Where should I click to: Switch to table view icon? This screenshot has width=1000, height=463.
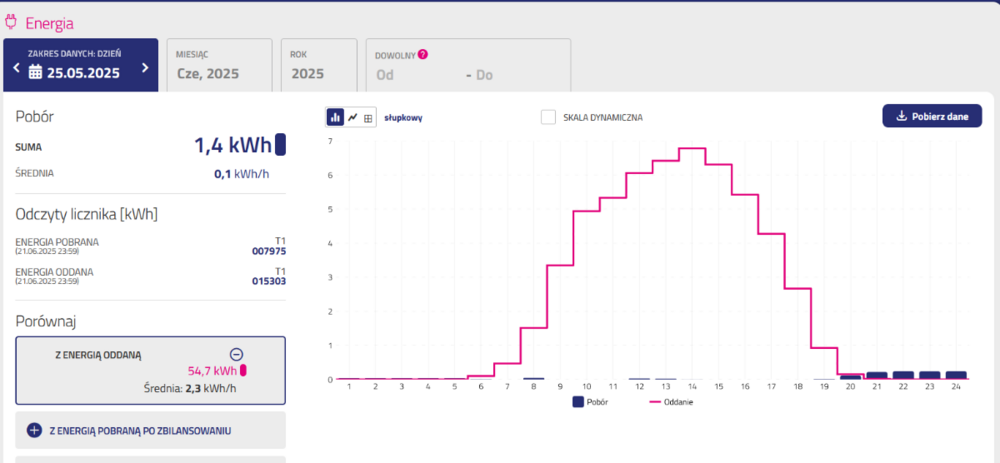point(368,117)
